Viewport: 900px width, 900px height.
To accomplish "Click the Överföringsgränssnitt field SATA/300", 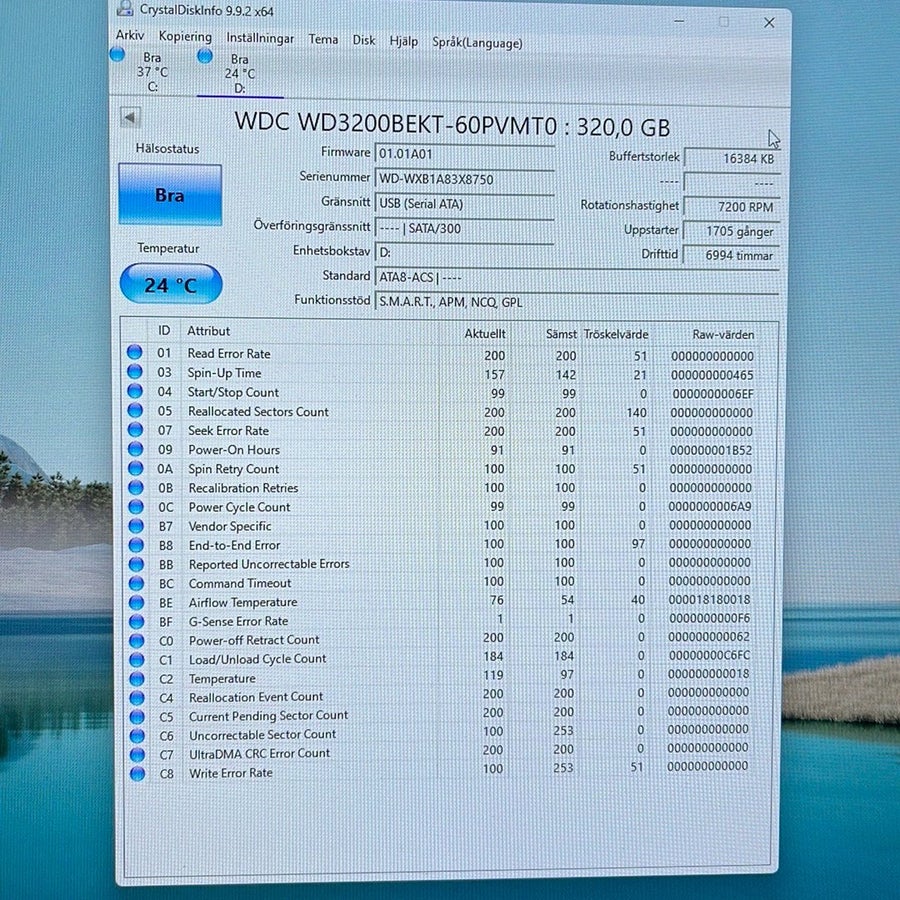I will click(x=464, y=228).
